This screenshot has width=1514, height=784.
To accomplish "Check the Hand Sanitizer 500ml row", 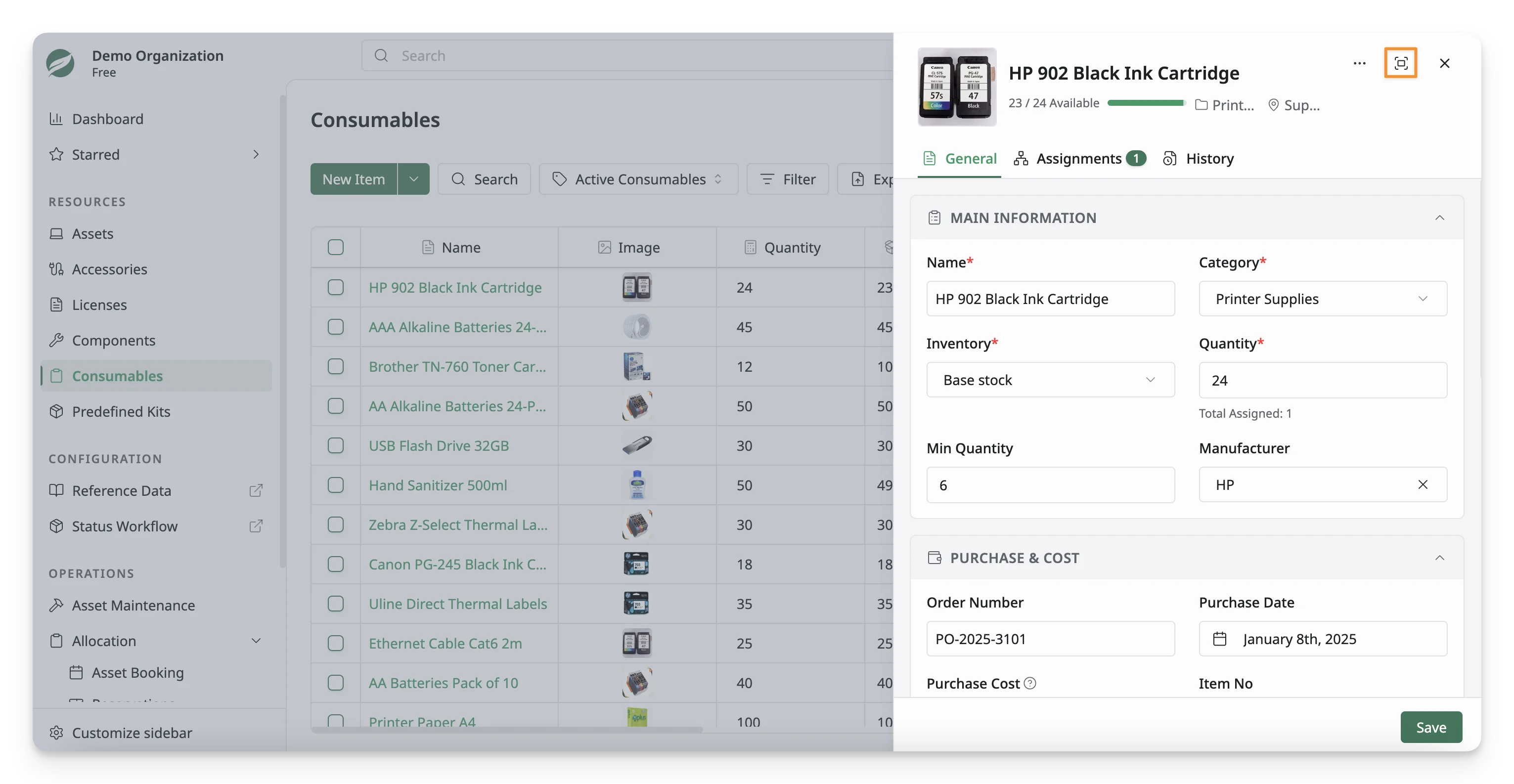I will tap(336, 485).
